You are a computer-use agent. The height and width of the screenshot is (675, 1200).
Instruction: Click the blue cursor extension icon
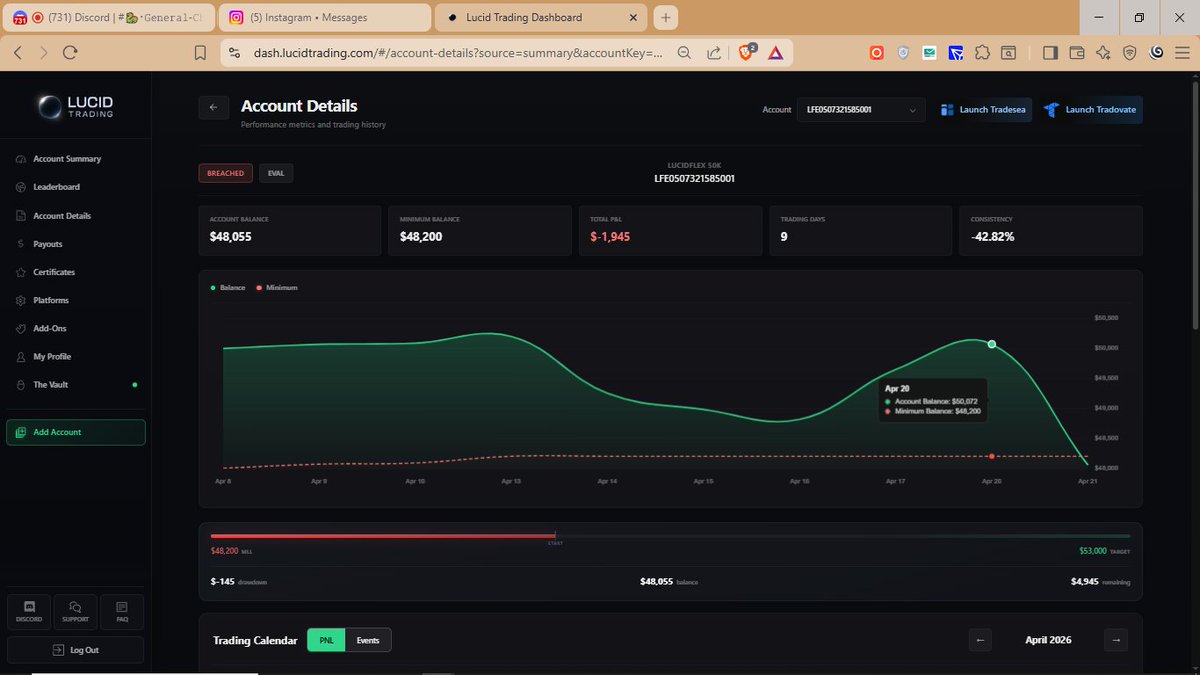(x=956, y=53)
